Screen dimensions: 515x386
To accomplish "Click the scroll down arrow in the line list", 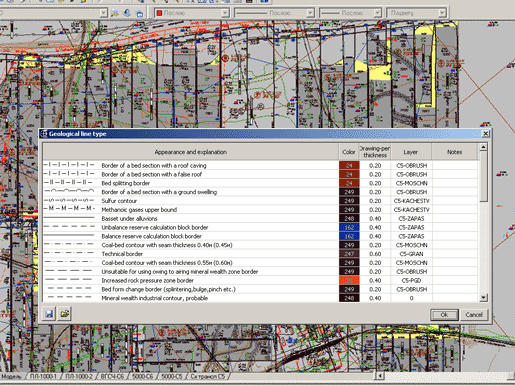I will [x=483, y=298].
